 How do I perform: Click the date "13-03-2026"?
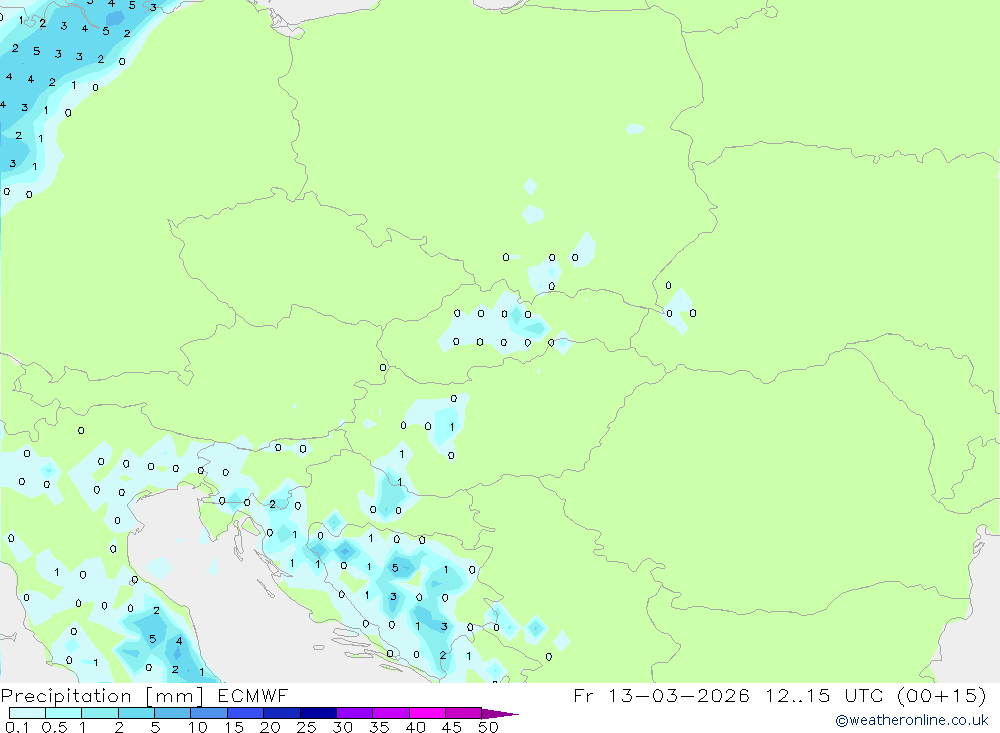678,695
